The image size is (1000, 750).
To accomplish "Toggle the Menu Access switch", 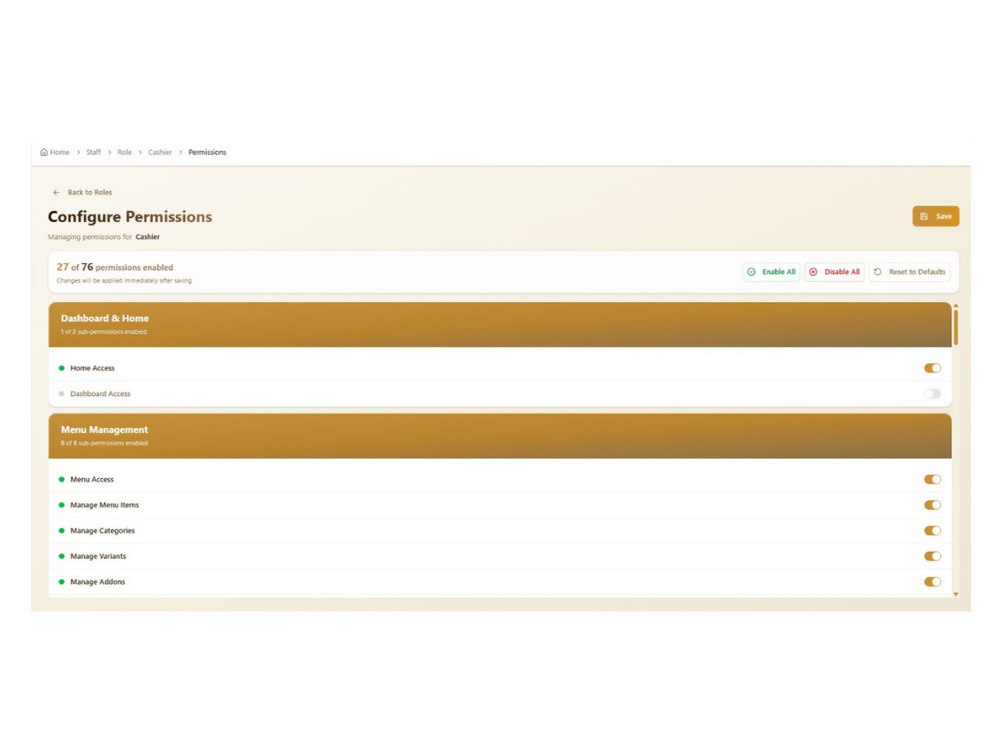I will point(932,480).
